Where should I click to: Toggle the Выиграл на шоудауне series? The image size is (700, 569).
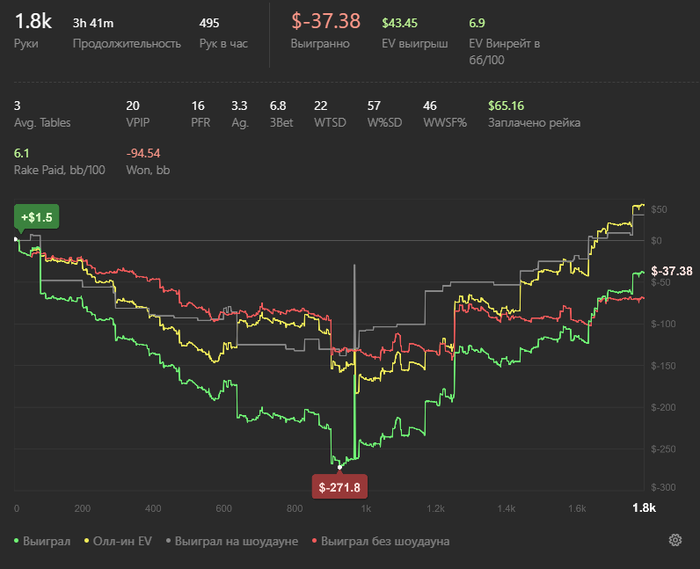pos(236,541)
